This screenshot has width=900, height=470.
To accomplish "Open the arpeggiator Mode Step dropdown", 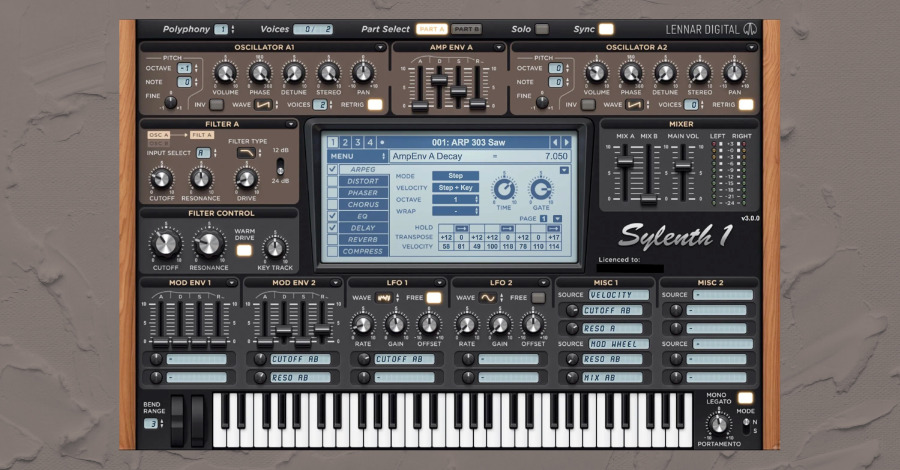I will coord(455,175).
